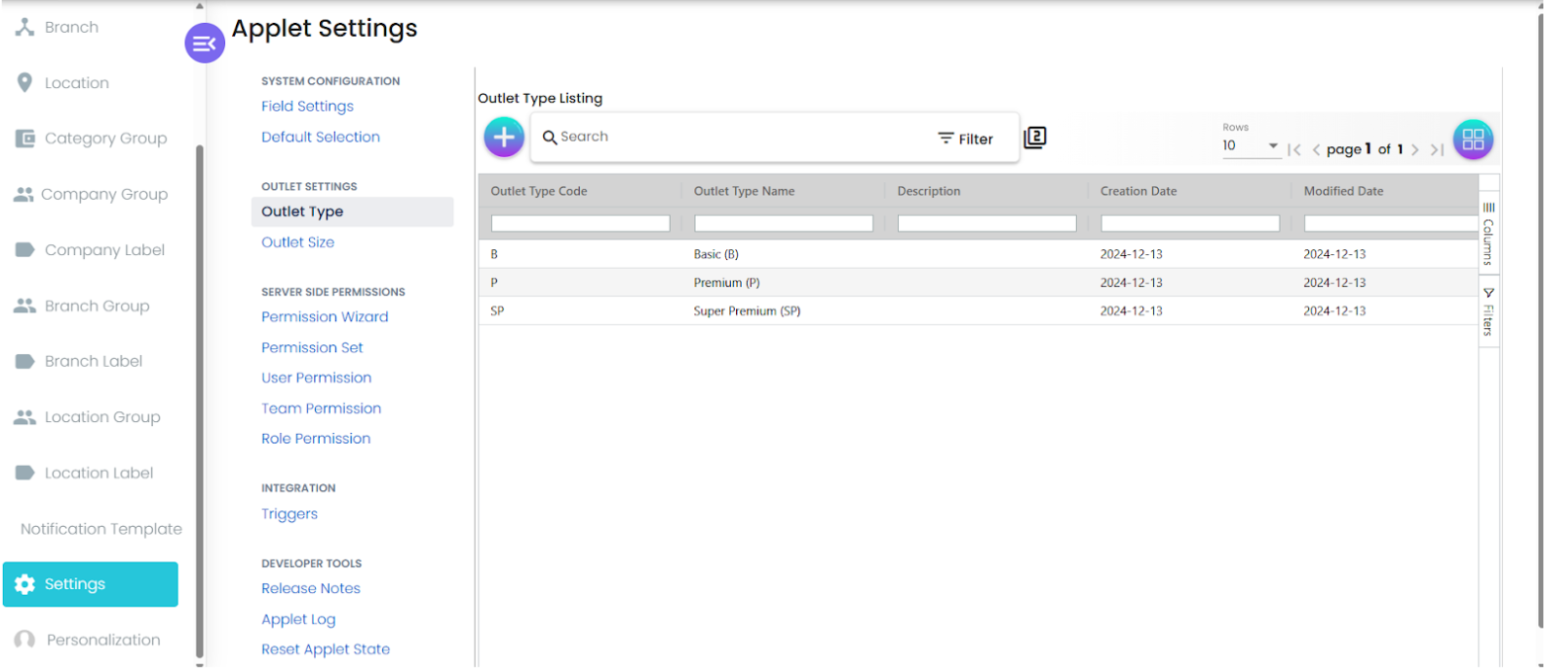Screen dimensions: 1546x672
Task: Sort by Creation Date column header
Action: click(1138, 191)
